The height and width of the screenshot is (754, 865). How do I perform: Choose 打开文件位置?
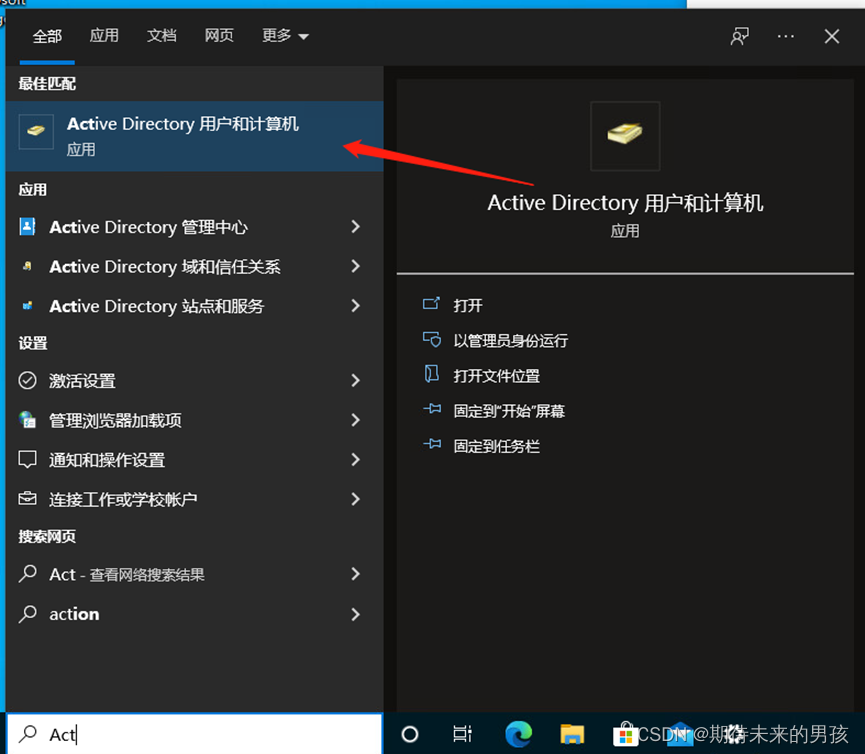pyautogui.click(x=496, y=376)
